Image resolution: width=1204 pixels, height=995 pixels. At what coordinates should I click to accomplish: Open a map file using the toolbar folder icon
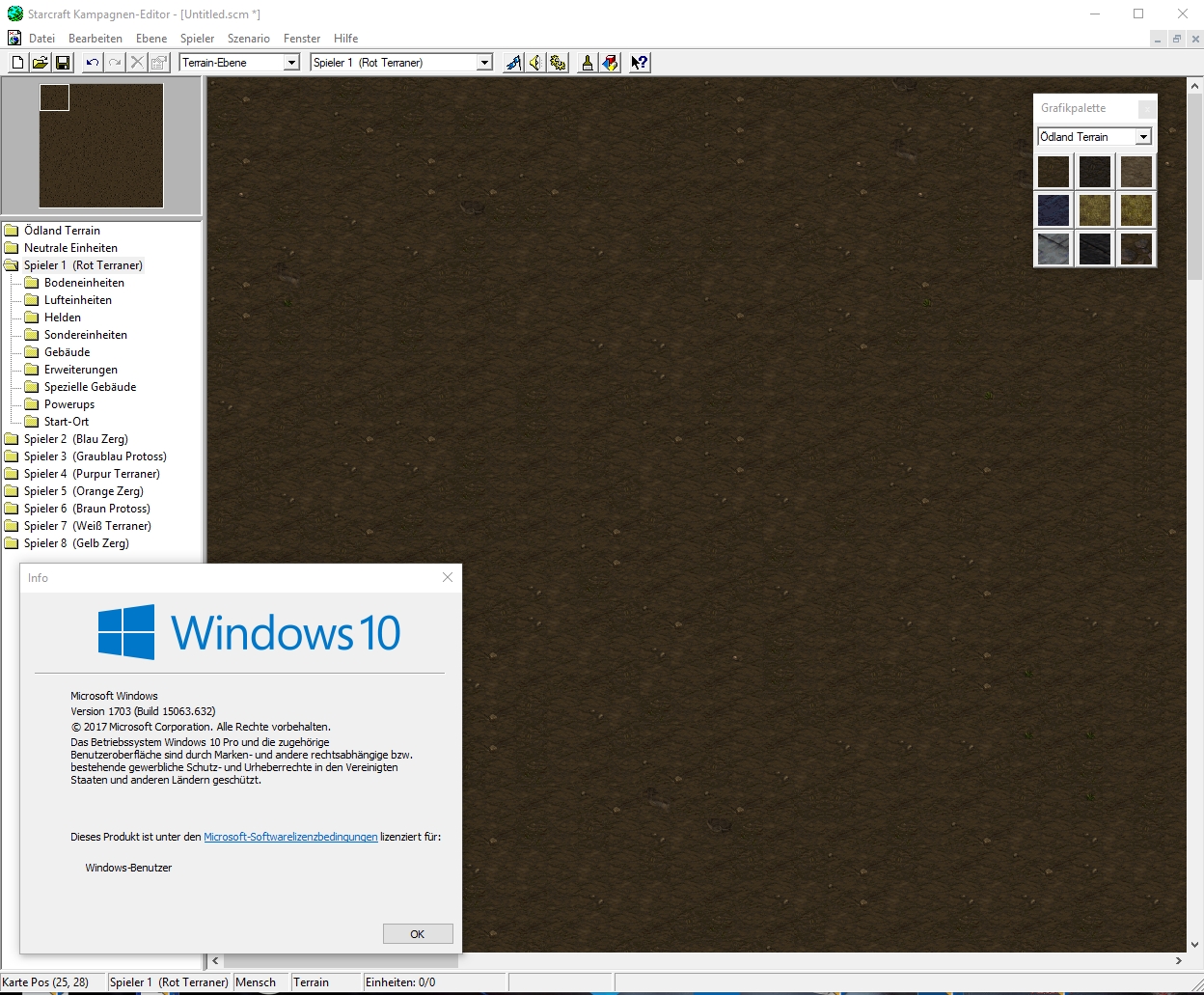40,63
